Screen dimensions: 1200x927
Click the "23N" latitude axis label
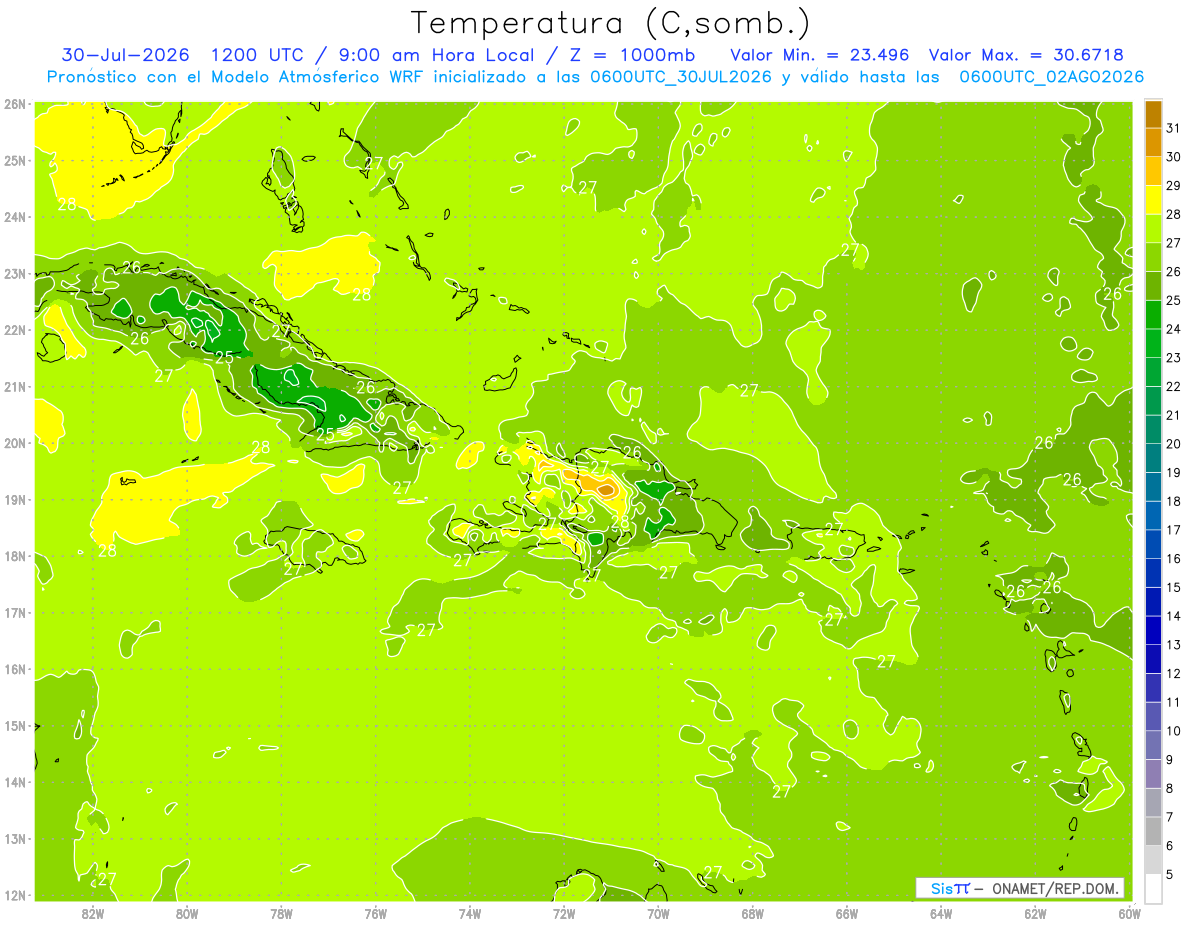15,274
